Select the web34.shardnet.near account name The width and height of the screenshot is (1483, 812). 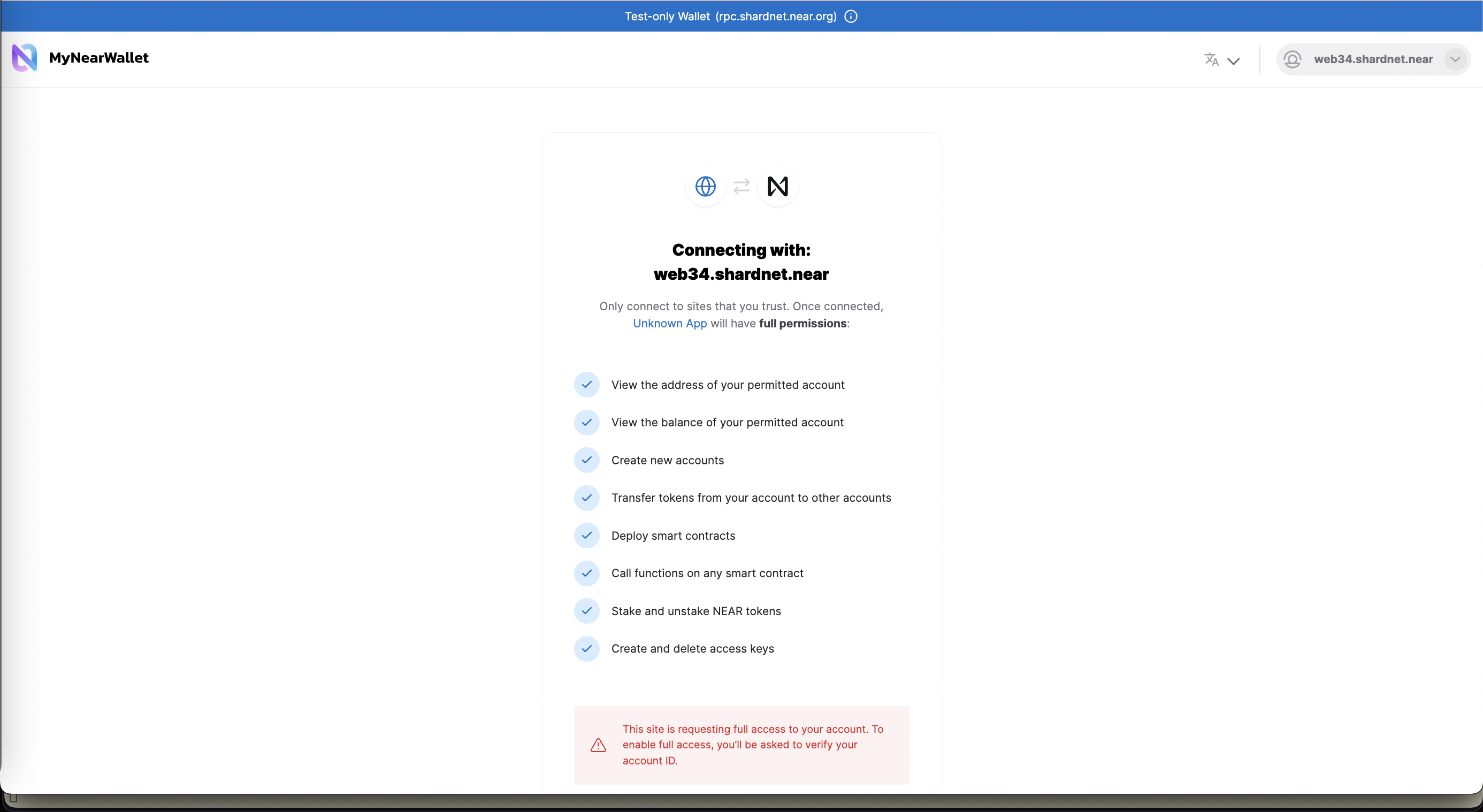(x=1374, y=59)
